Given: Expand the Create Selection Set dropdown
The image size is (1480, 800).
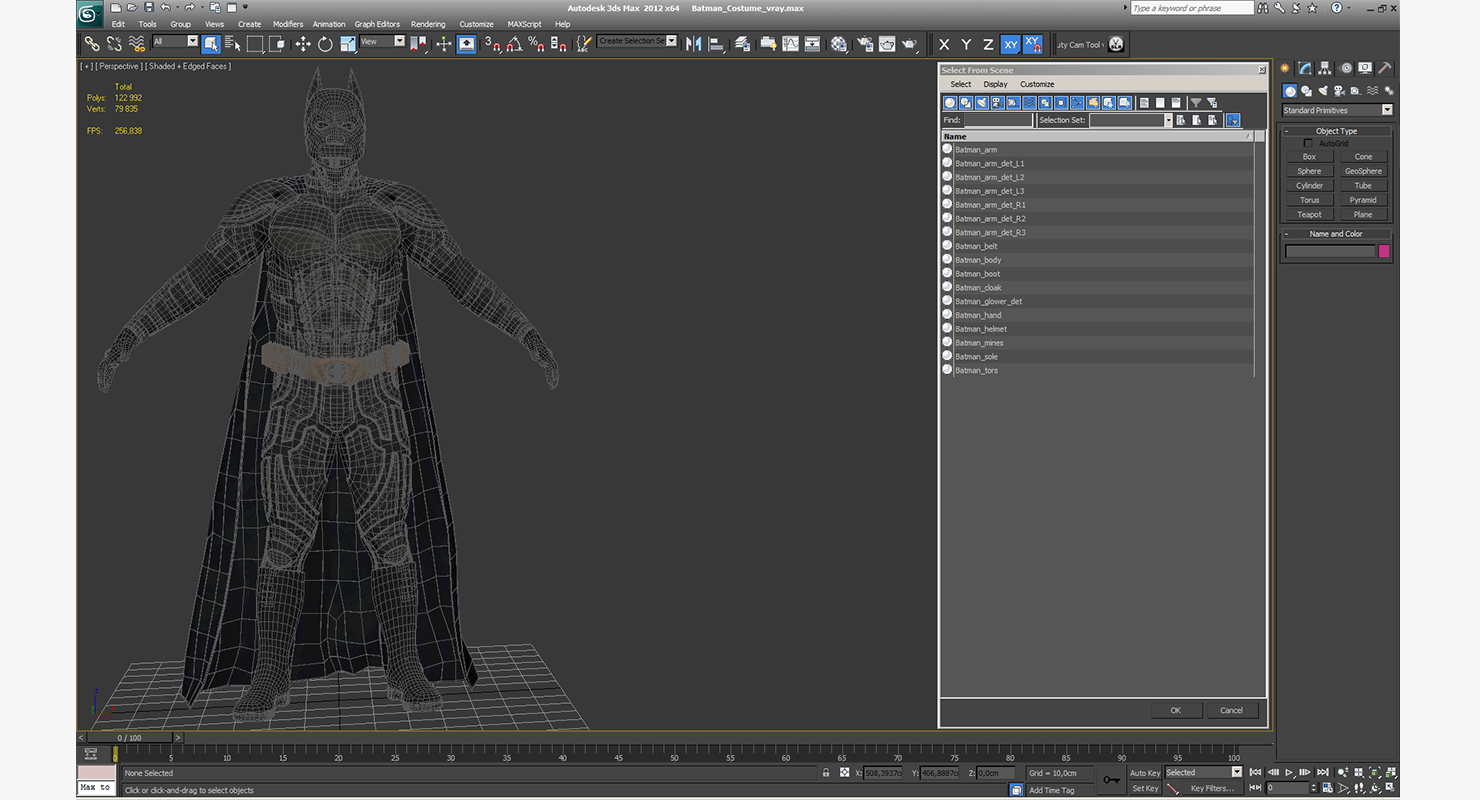Looking at the screenshot, I should [x=671, y=41].
